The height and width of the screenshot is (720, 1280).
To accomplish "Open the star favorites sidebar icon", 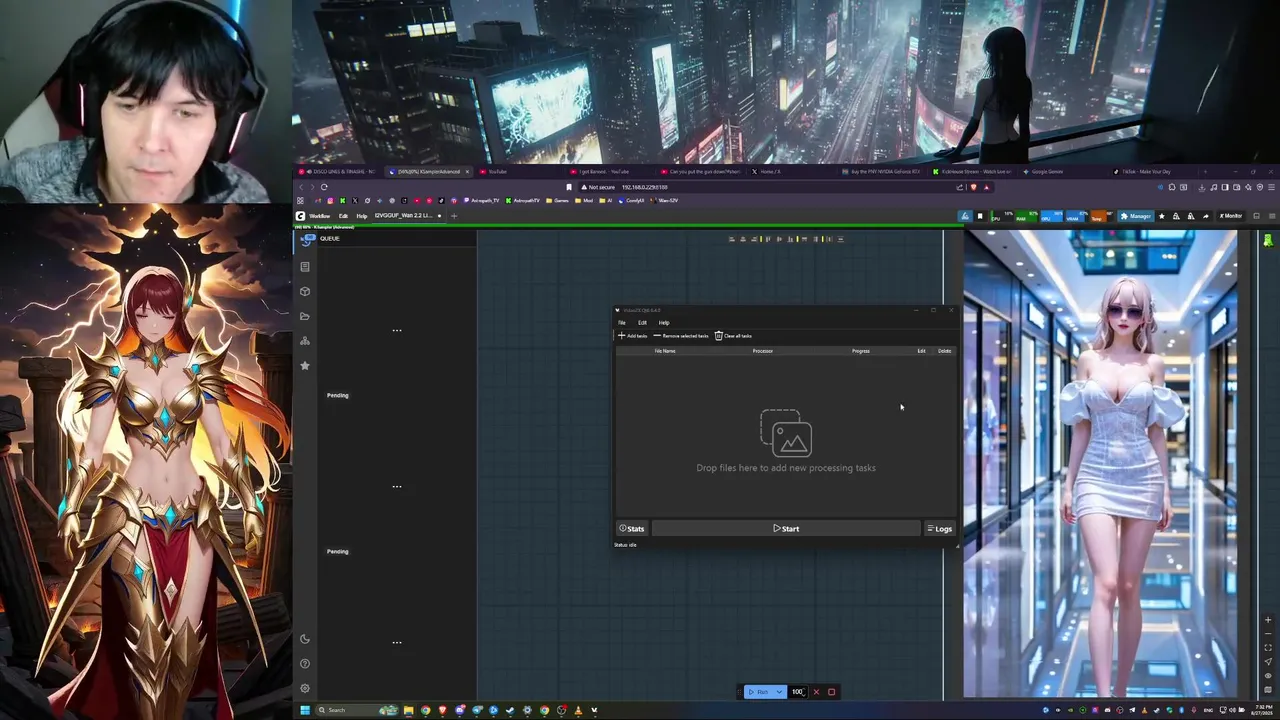I will coord(305,366).
